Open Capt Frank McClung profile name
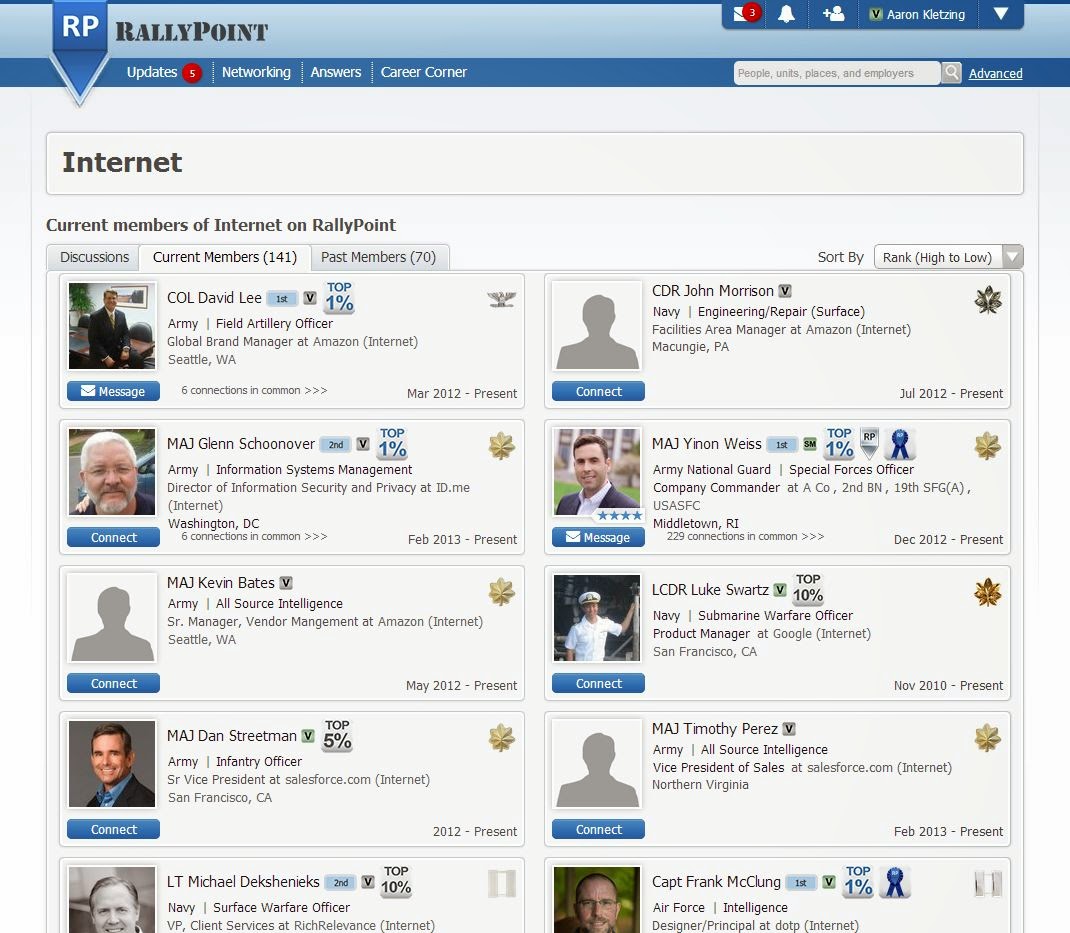Image resolution: width=1070 pixels, height=933 pixels. [716, 882]
